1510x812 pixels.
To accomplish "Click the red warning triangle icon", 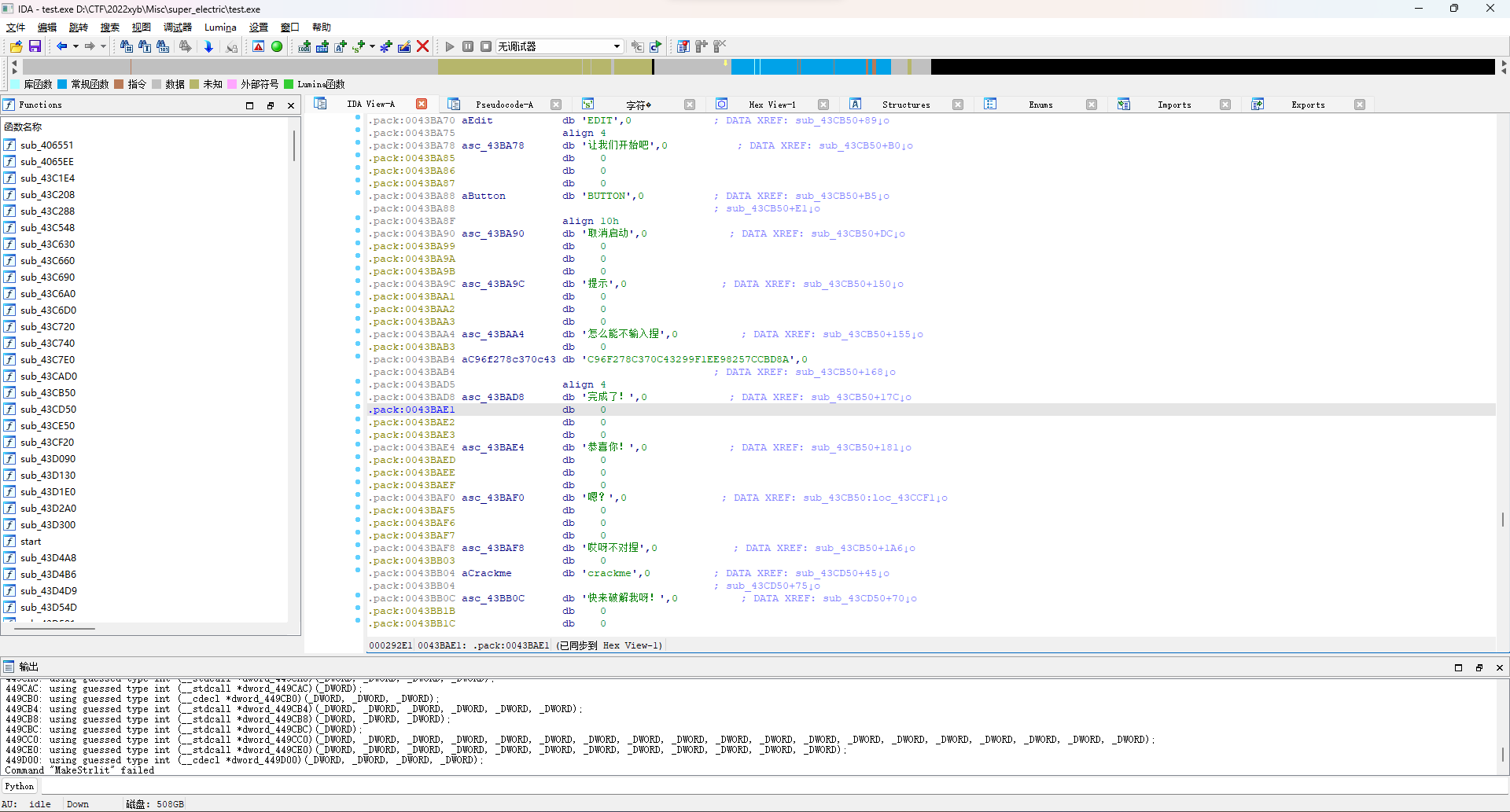I will [x=259, y=46].
